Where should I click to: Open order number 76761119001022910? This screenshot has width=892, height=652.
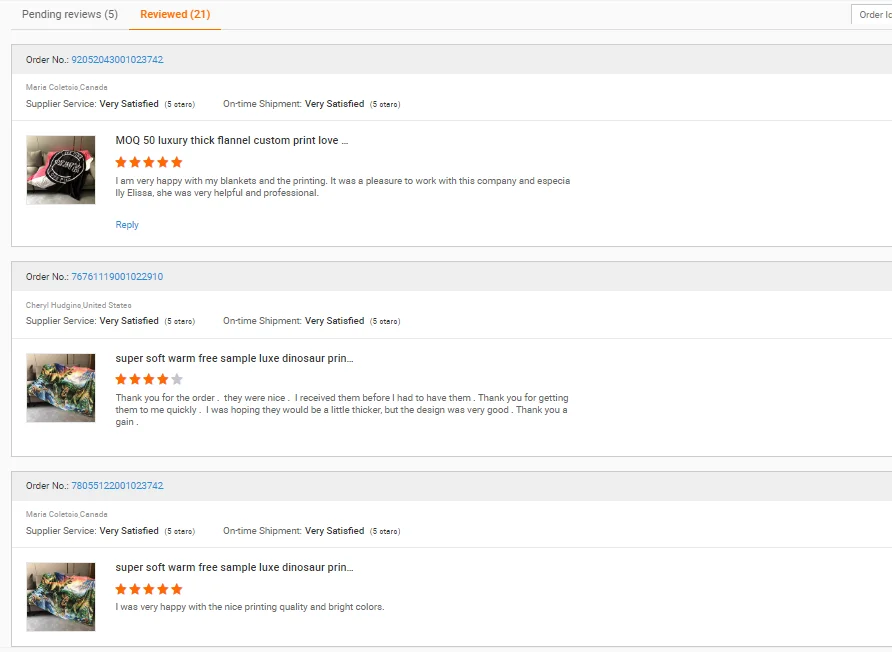[117, 277]
